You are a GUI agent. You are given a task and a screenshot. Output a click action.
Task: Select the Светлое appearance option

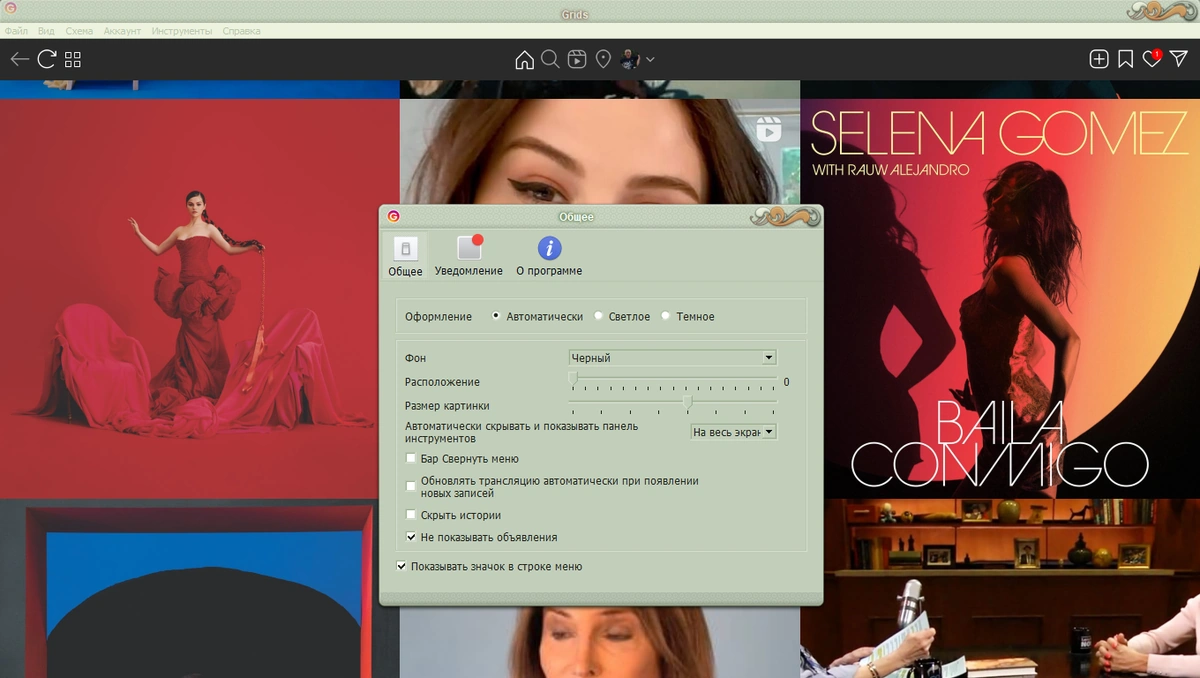pos(622,316)
